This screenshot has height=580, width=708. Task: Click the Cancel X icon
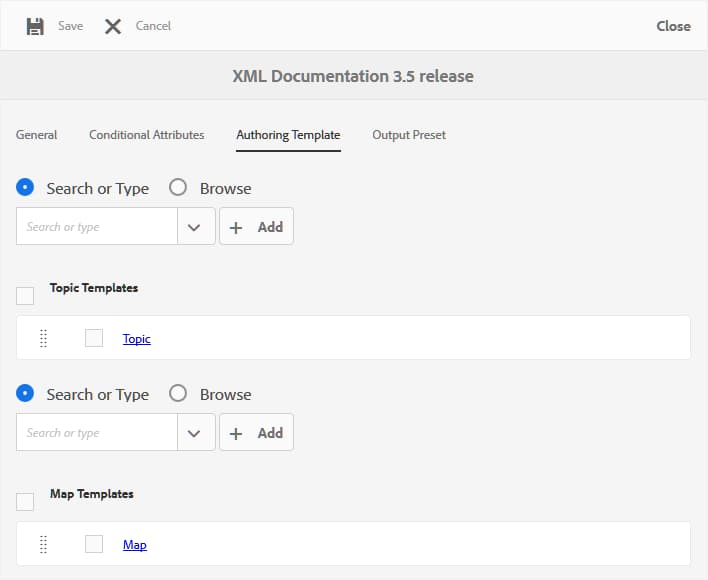coord(113,26)
